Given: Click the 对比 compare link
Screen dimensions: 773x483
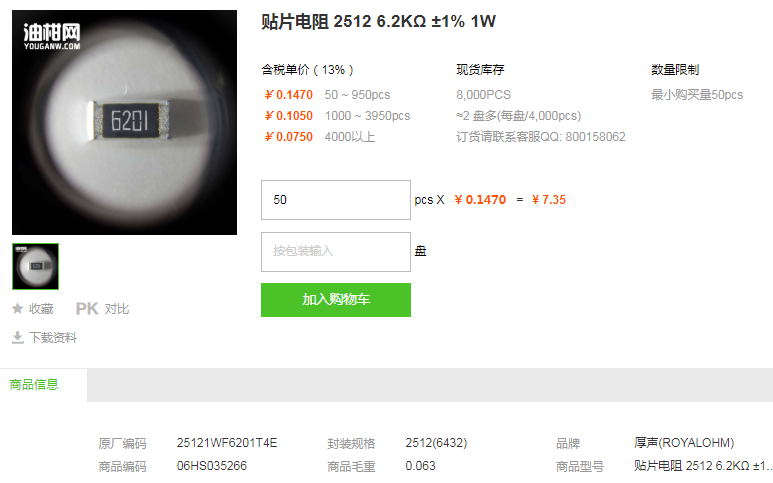Looking at the screenshot, I should [117, 309].
